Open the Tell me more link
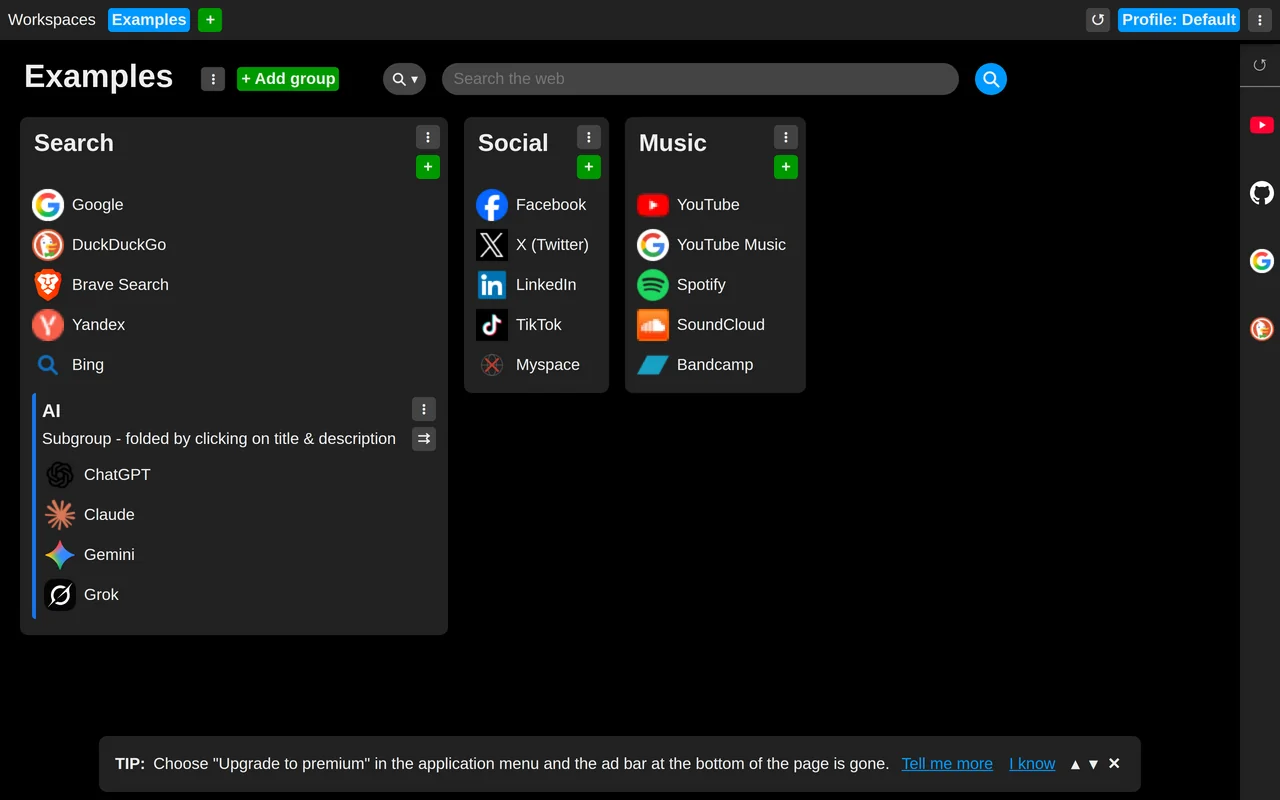The height and width of the screenshot is (800, 1280). click(947, 764)
